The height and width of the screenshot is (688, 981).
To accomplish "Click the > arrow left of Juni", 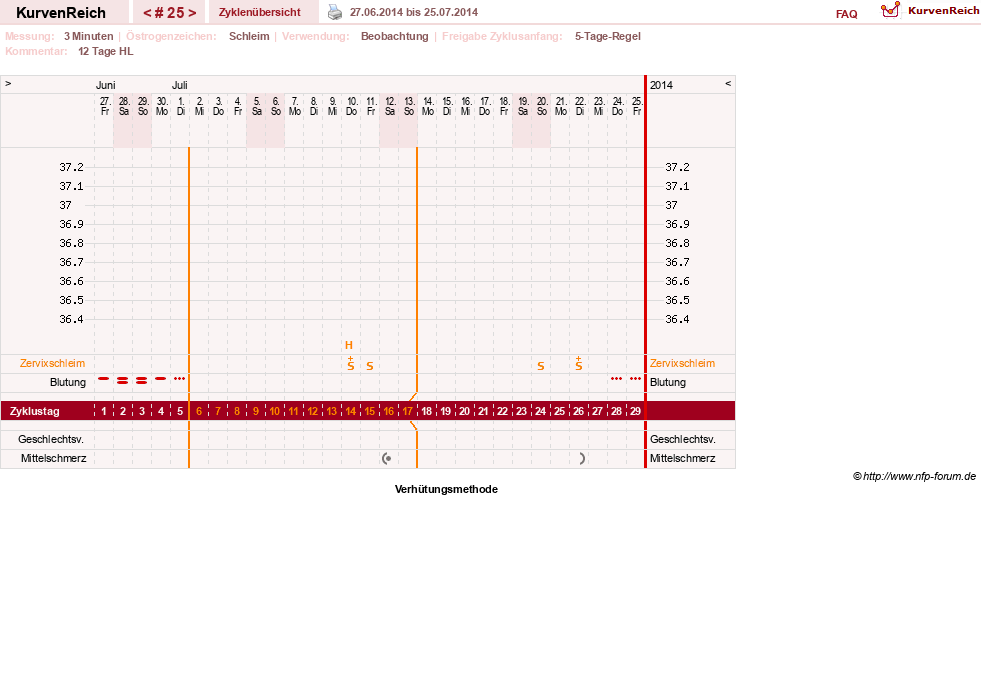I will click(8, 83).
